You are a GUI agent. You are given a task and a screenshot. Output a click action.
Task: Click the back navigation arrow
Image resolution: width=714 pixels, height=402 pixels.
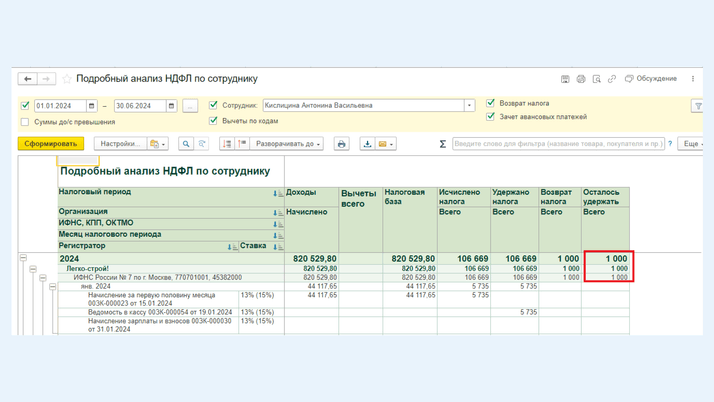tap(28, 79)
